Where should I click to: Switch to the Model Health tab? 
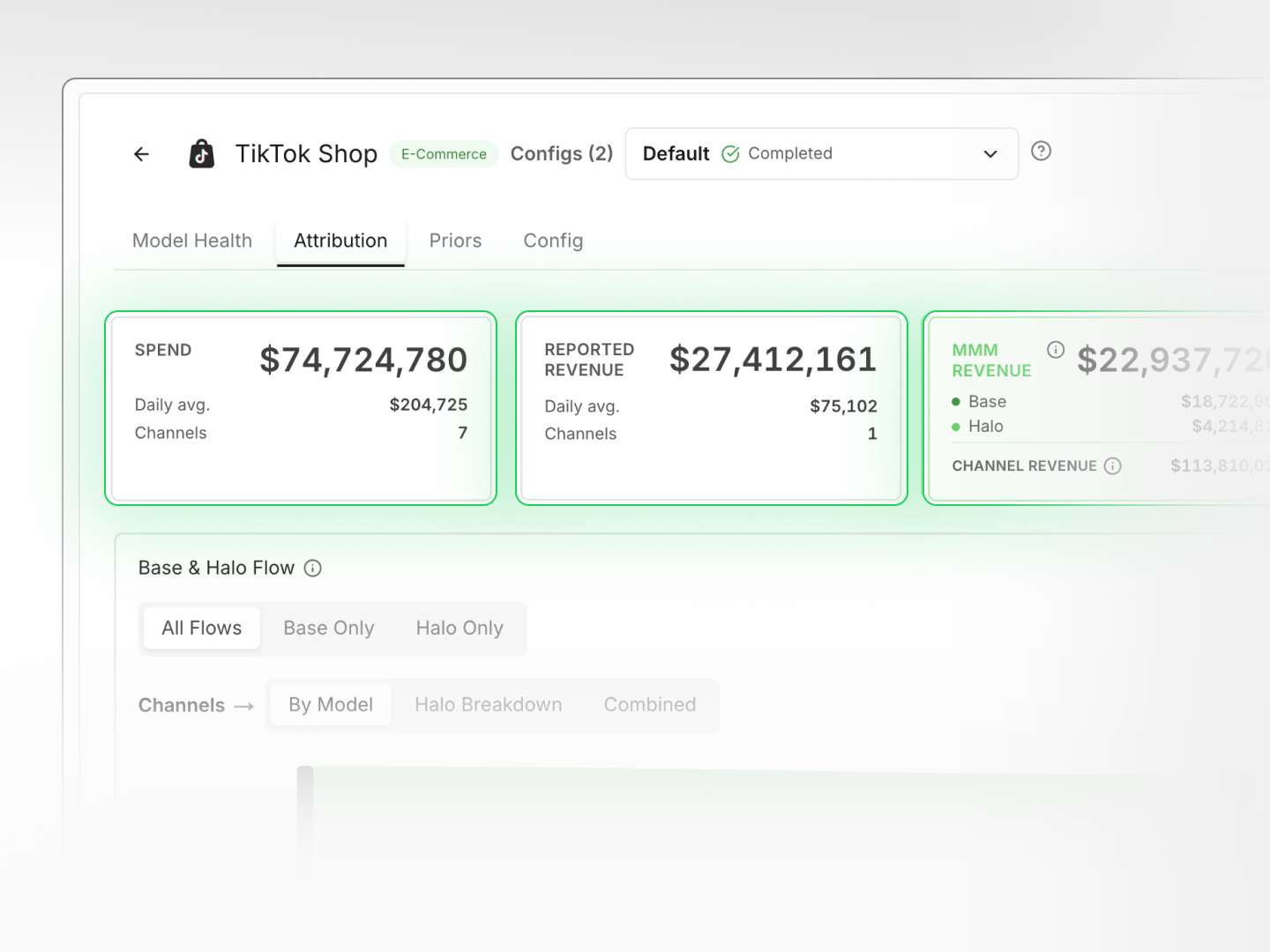pyautogui.click(x=192, y=241)
